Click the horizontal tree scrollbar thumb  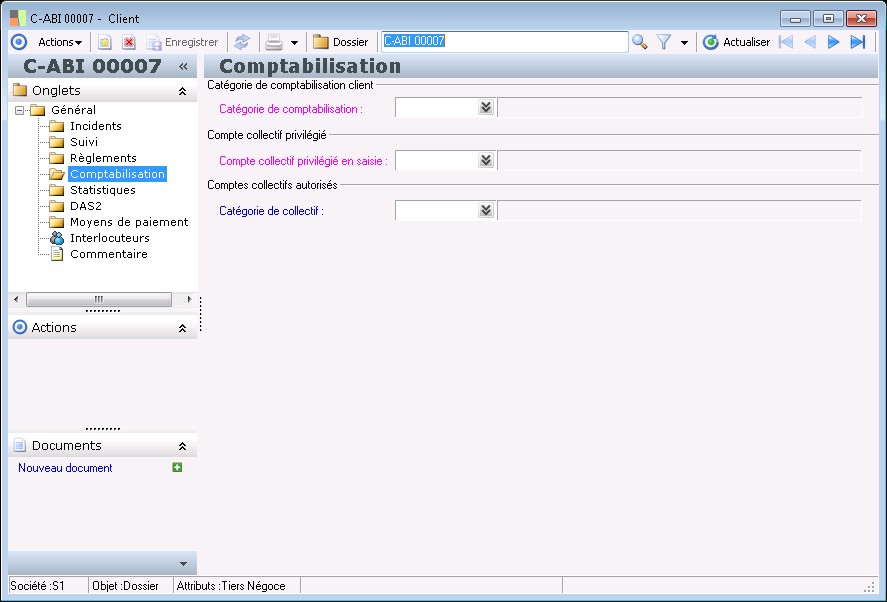coord(99,299)
